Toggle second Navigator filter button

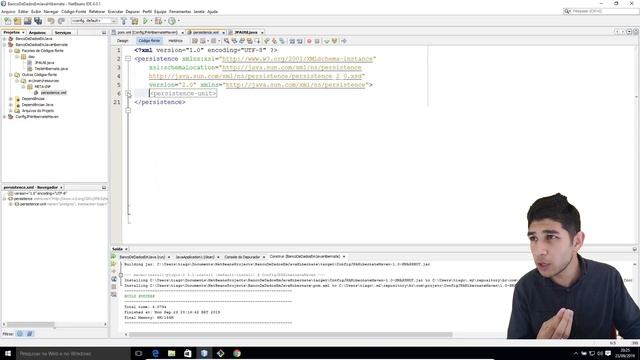coord(29,333)
